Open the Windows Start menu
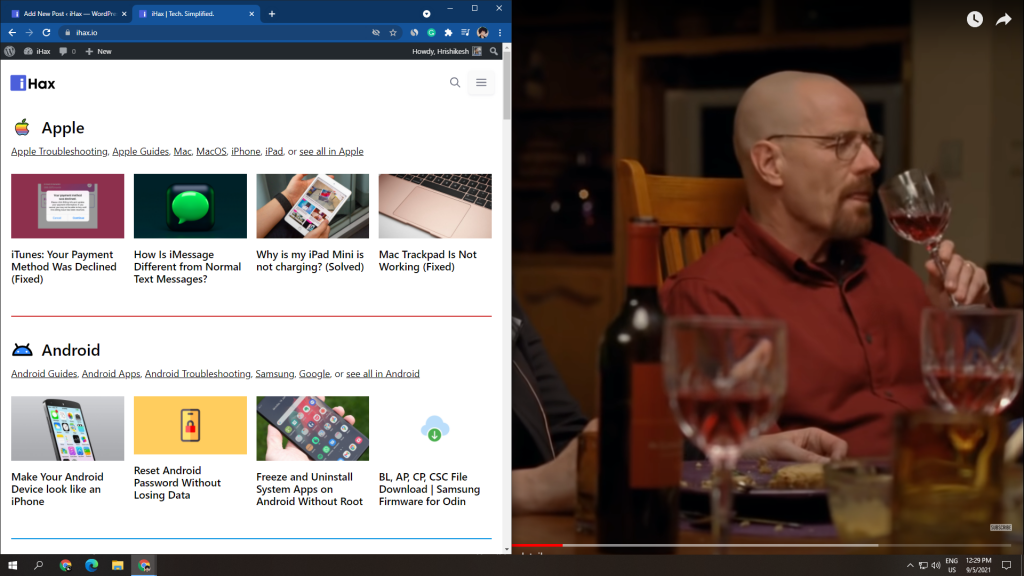The width and height of the screenshot is (1024, 576). [12, 565]
